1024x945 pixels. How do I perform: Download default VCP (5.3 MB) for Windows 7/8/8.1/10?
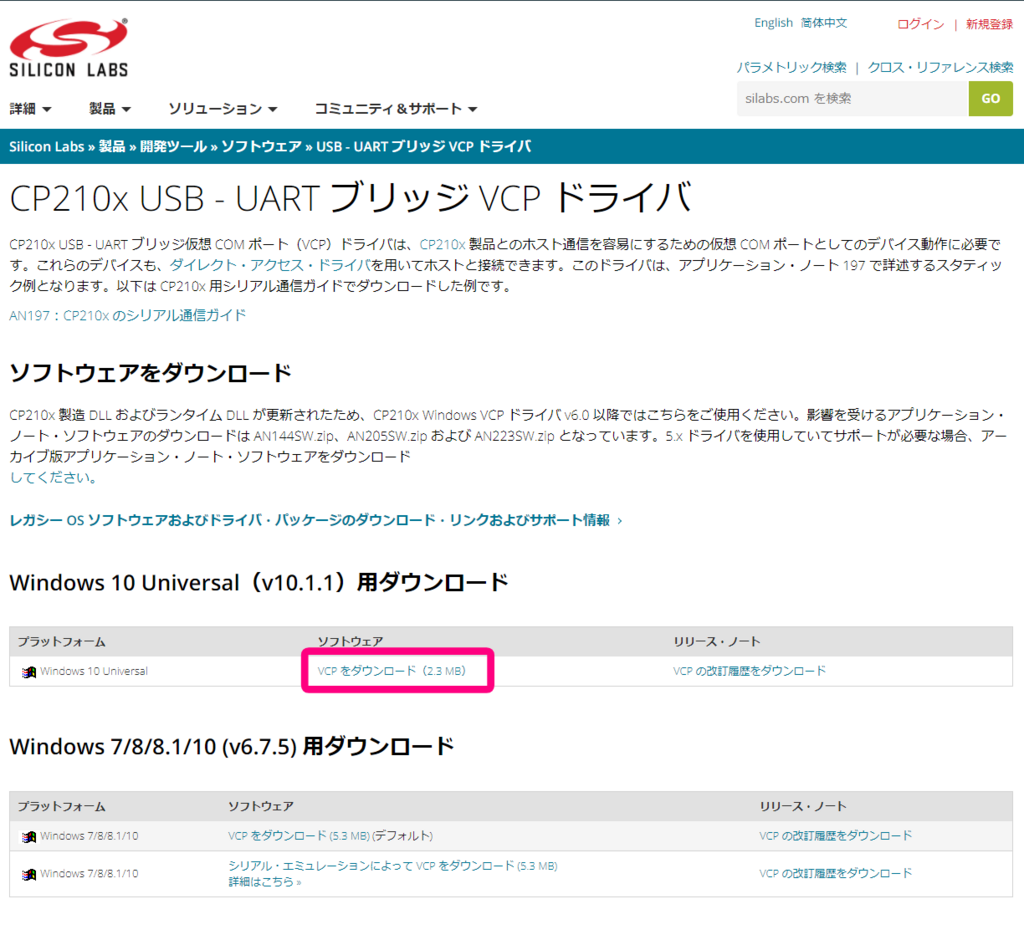click(x=298, y=836)
